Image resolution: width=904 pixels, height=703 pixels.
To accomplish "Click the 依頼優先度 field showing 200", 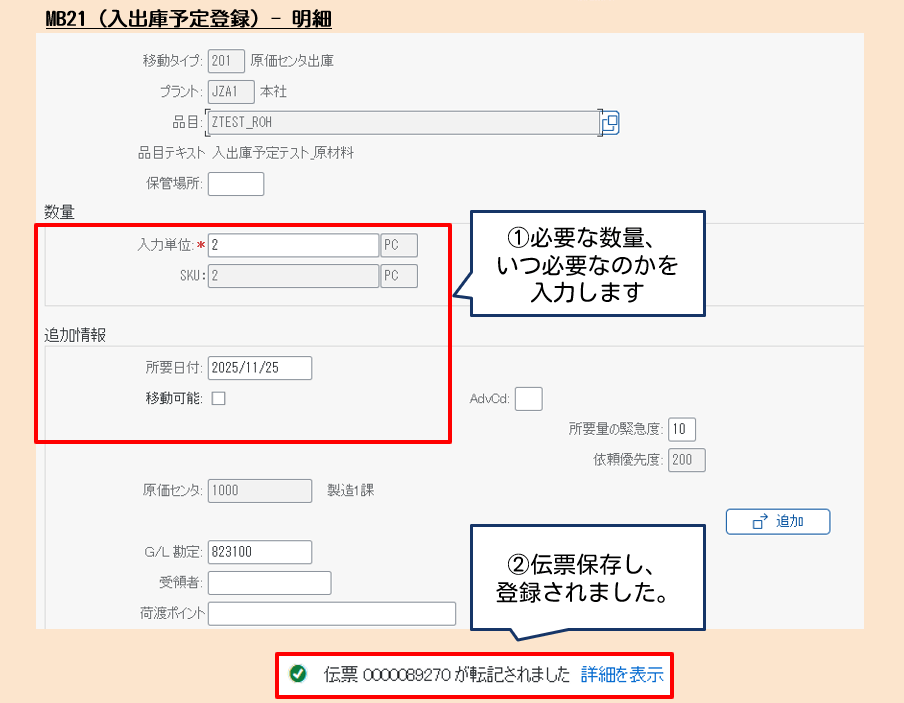I will tap(690, 458).
